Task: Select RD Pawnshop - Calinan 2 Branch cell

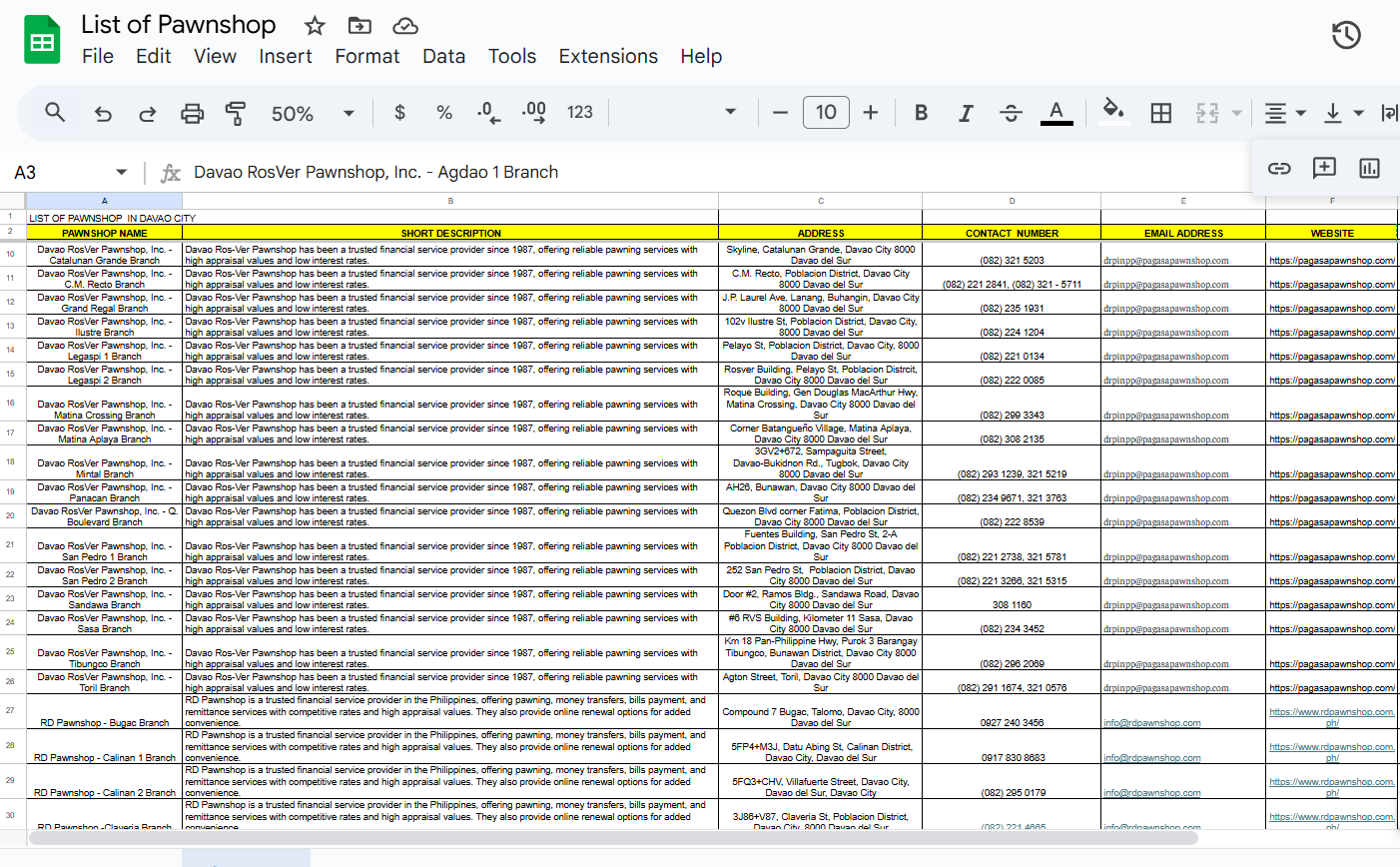Action: click(104, 781)
